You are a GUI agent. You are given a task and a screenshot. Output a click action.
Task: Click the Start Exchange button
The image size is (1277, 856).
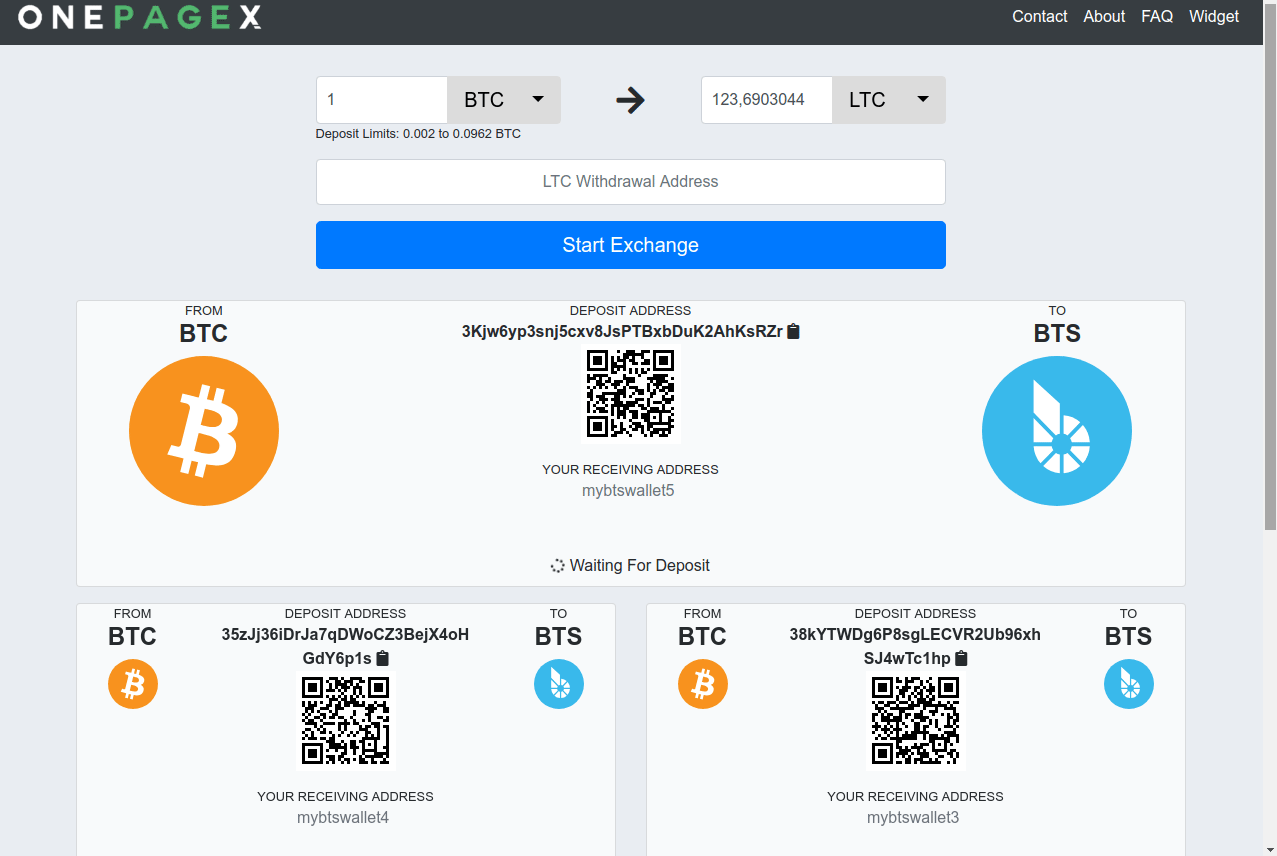[x=631, y=245]
